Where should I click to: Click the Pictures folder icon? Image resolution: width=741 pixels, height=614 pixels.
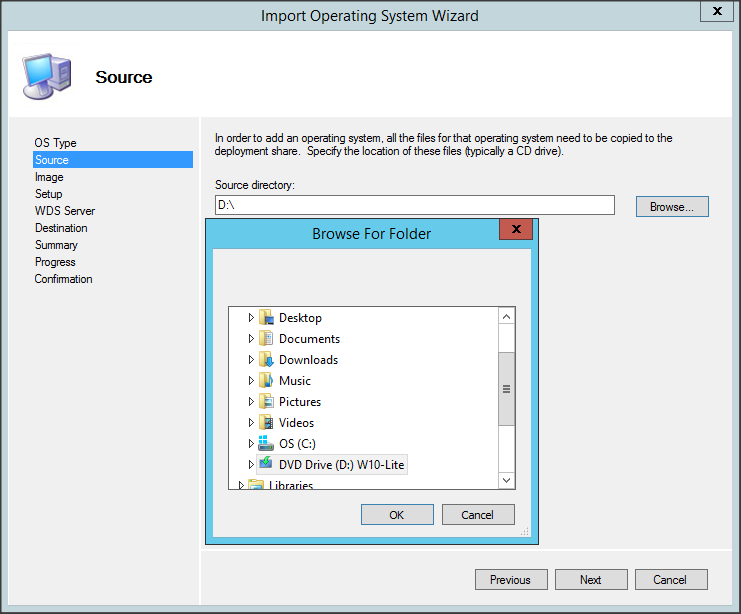pyautogui.click(x=266, y=401)
